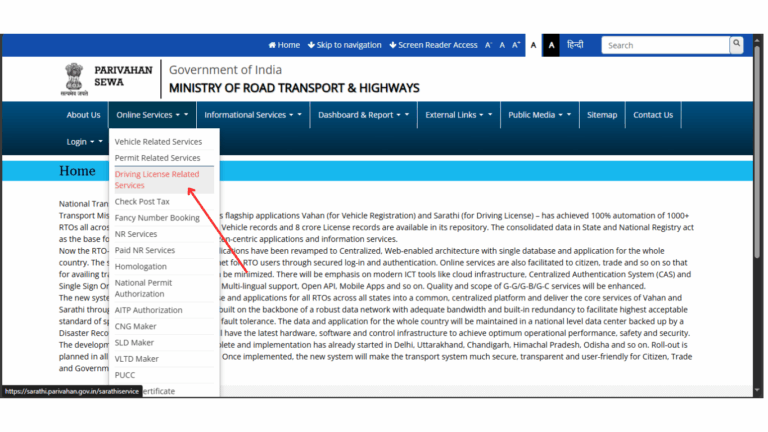
Task: Expand the Dashboard & Report dropdown
Action: 360,115
